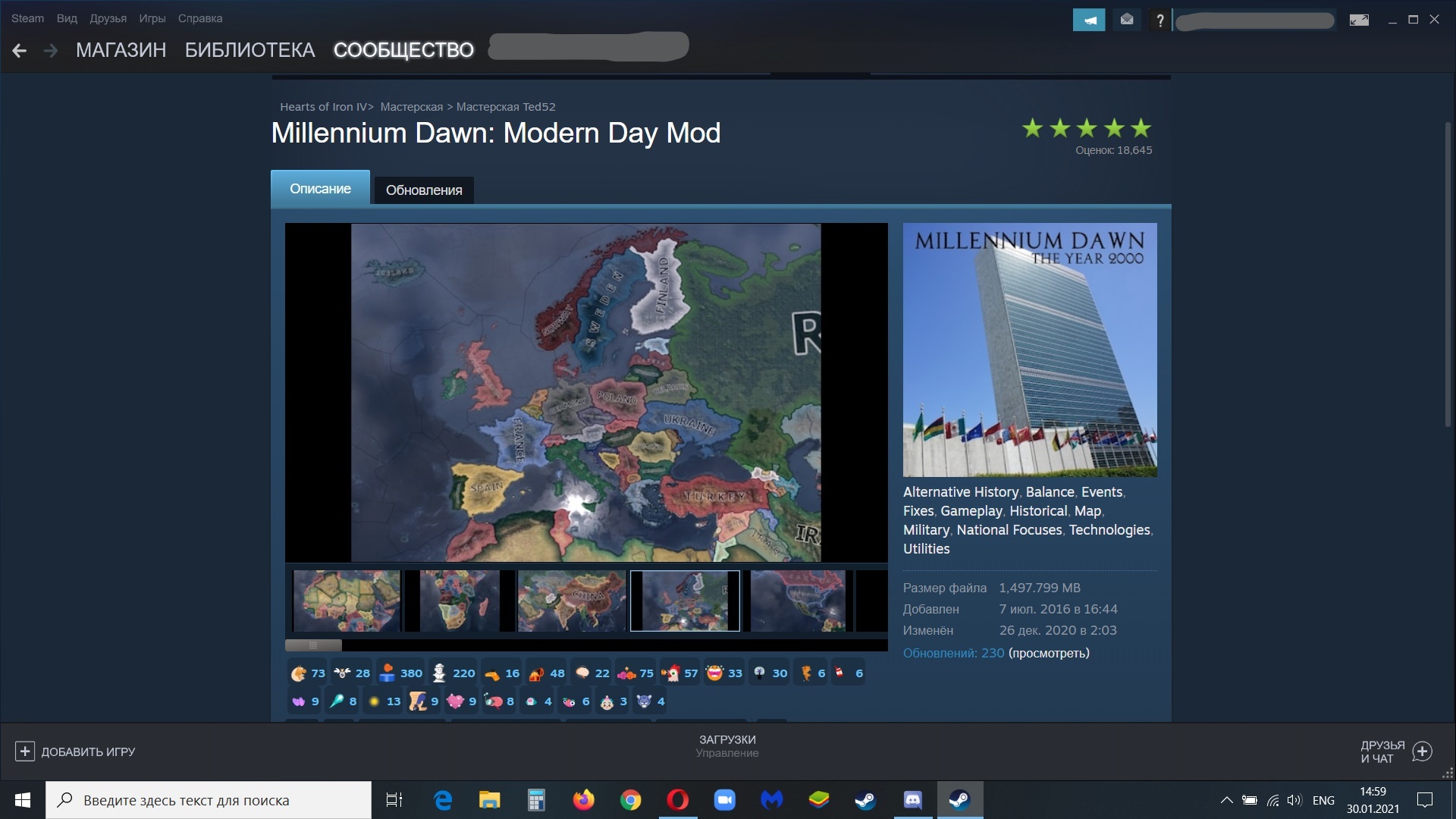Click the Discord taskbar icon
This screenshot has width=1456, height=819.
coord(912,800)
